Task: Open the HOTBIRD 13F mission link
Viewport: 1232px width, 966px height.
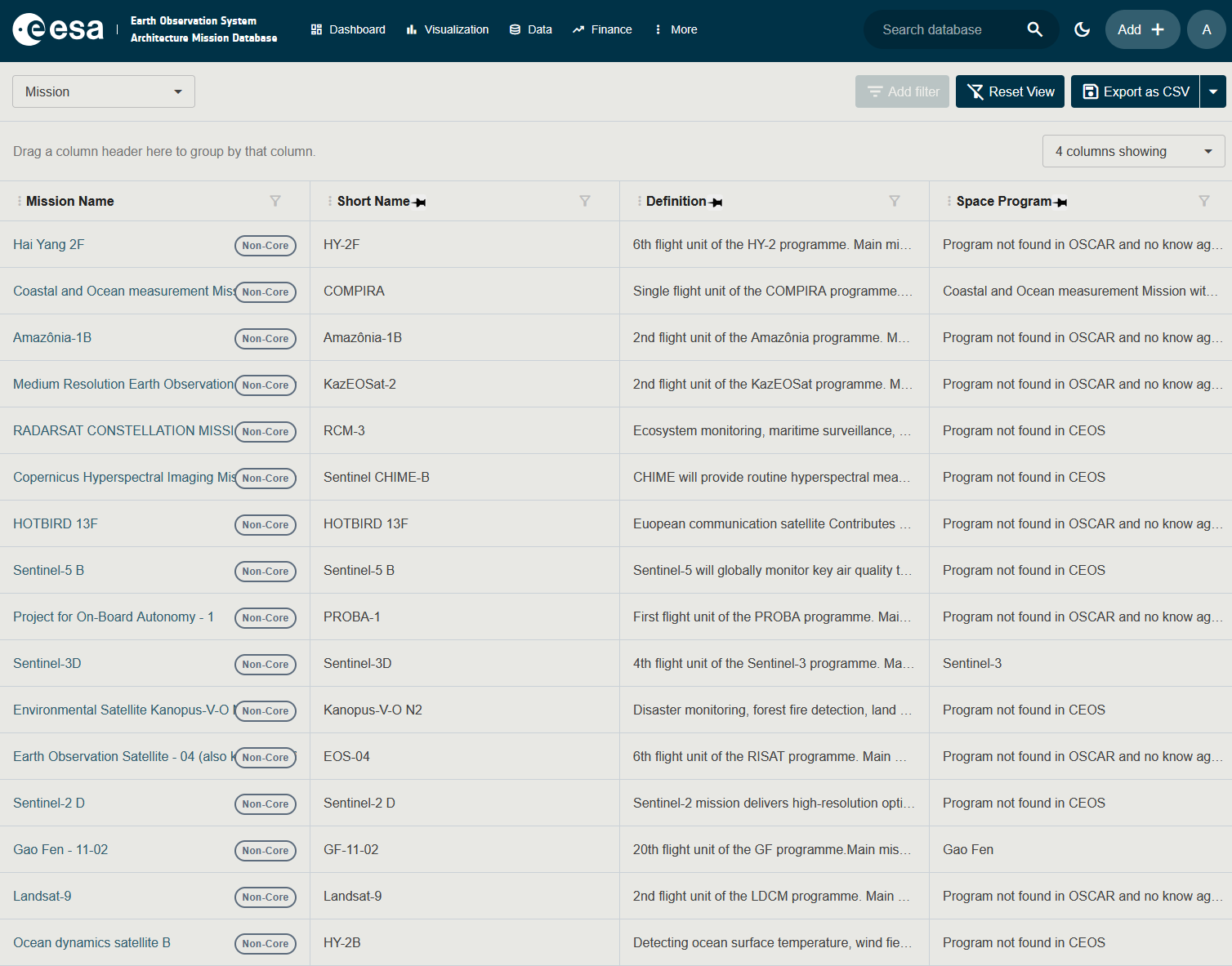Action: click(x=56, y=523)
